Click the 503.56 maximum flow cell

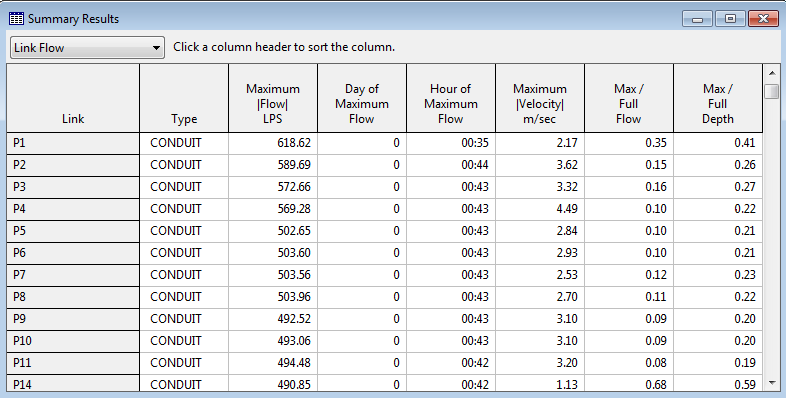click(273, 276)
